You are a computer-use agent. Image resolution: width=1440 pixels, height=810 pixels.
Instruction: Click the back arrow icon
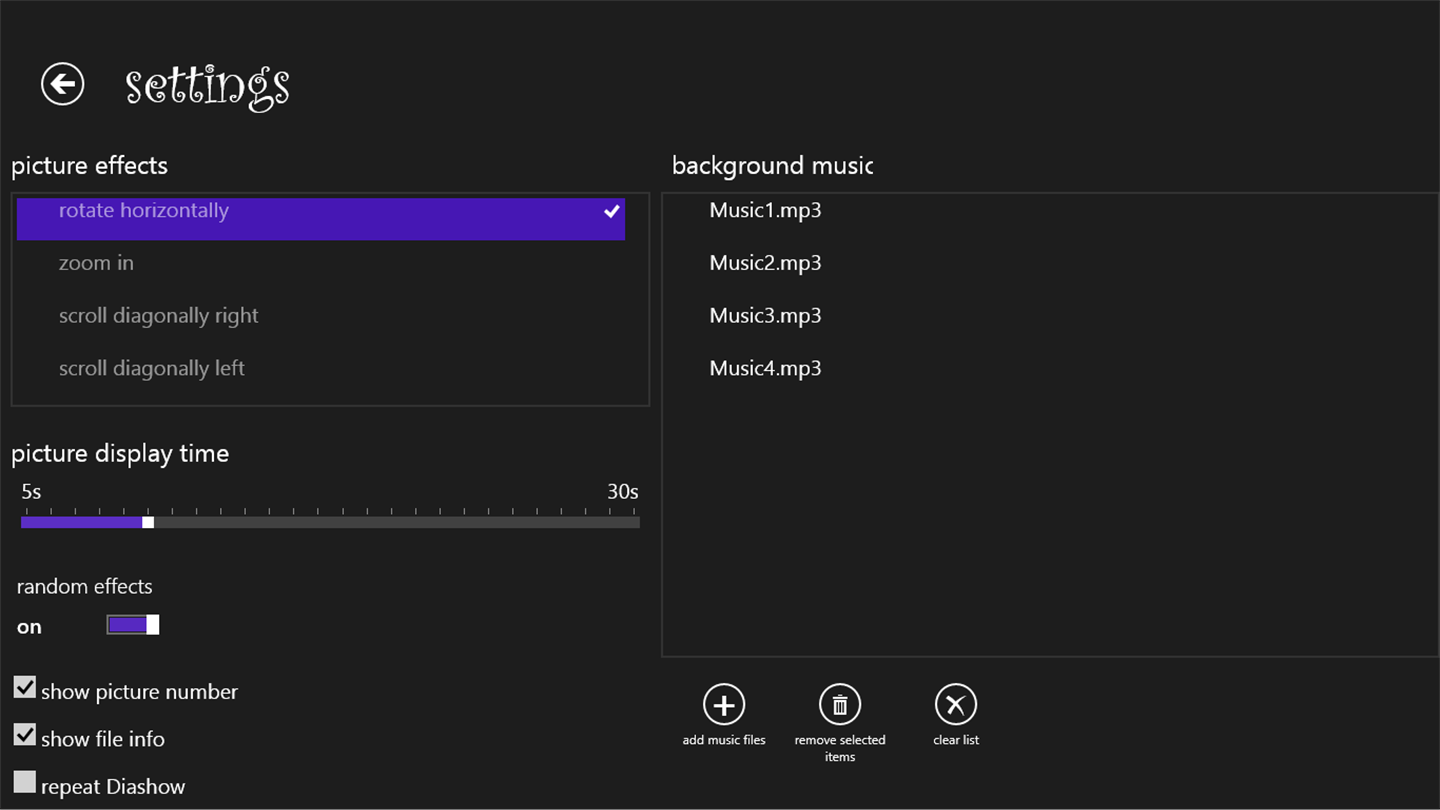tap(62, 84)
